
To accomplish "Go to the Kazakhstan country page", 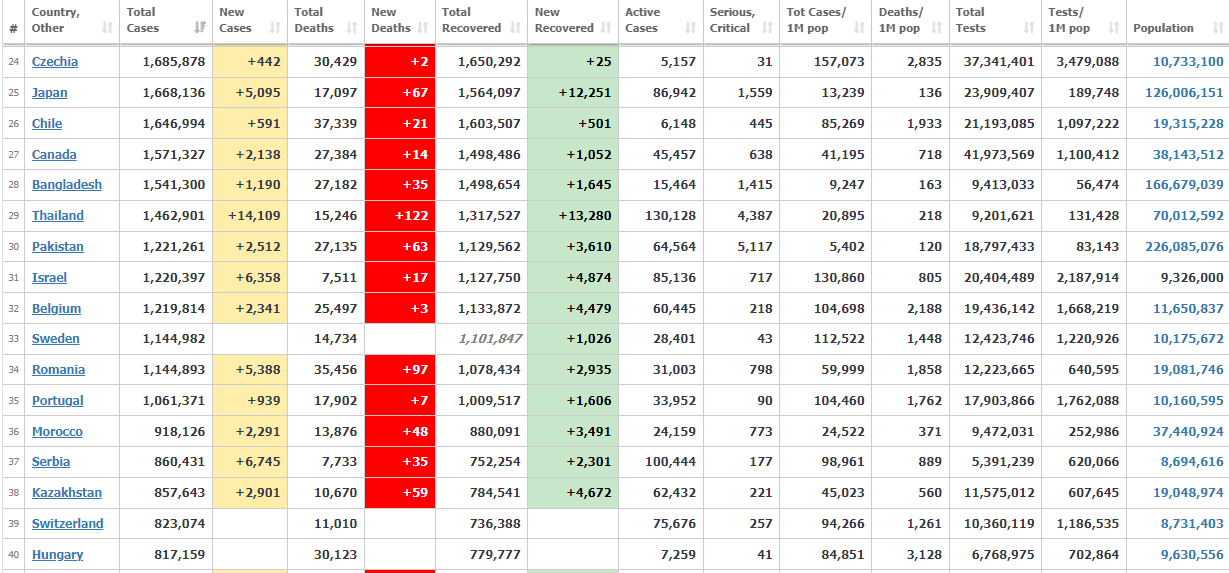I will pos(67,493).
